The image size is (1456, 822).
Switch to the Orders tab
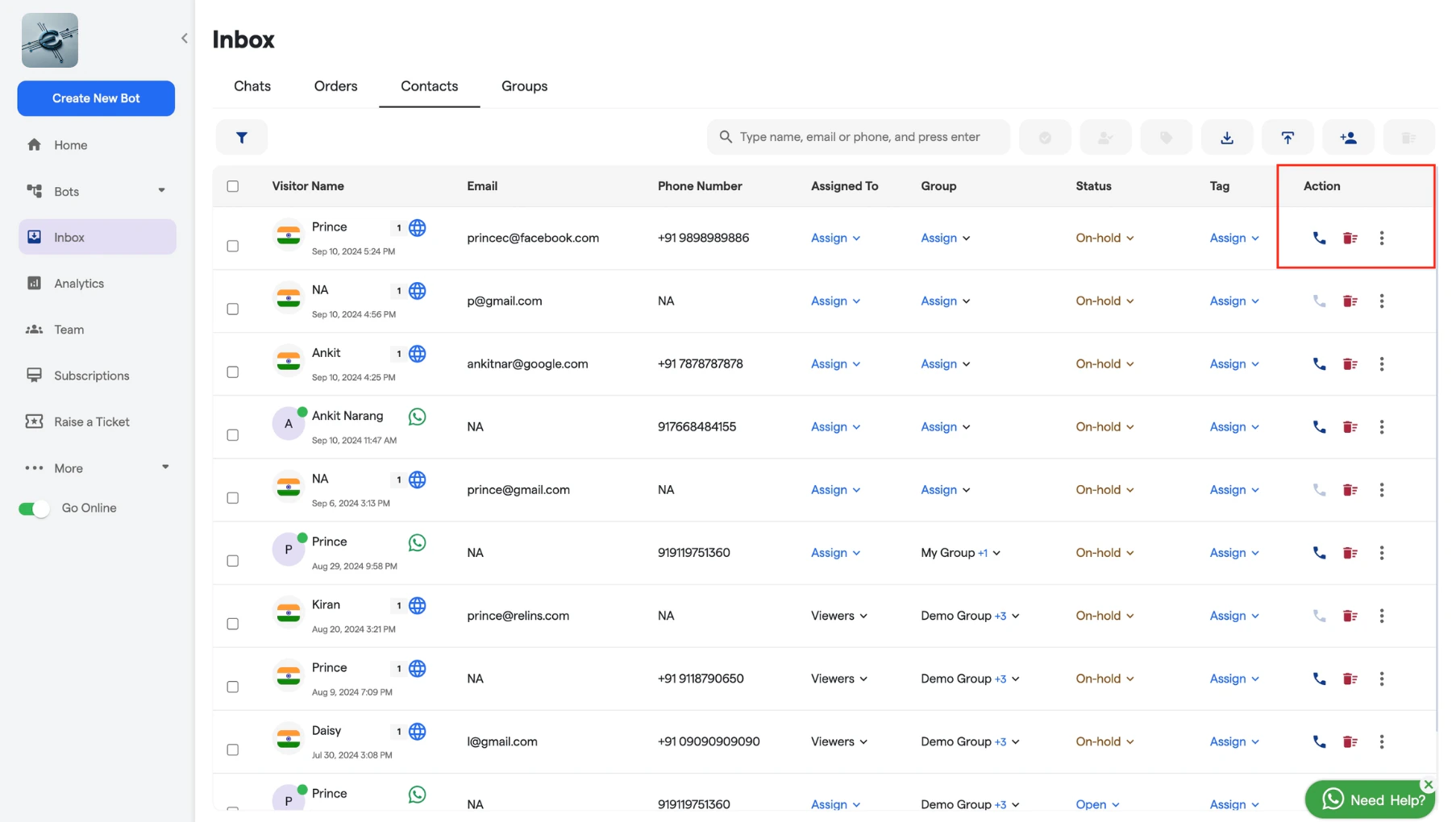point(335,86)
